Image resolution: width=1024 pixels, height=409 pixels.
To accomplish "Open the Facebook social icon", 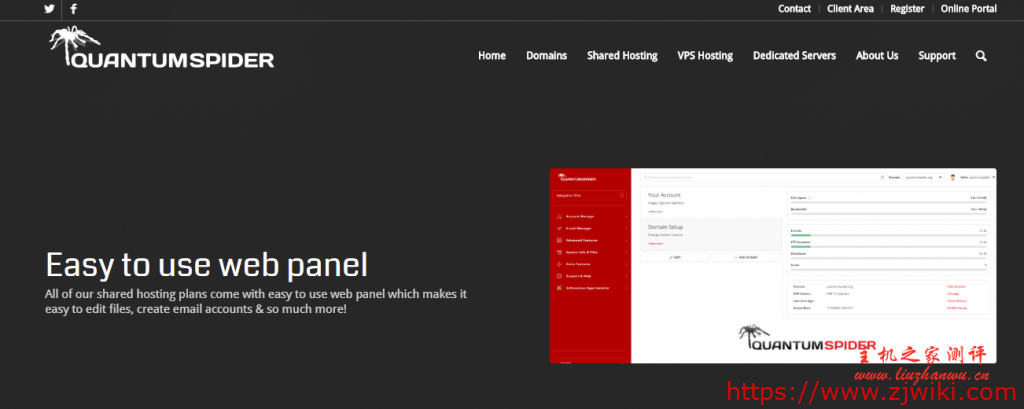I will click(x=74, y=9).
